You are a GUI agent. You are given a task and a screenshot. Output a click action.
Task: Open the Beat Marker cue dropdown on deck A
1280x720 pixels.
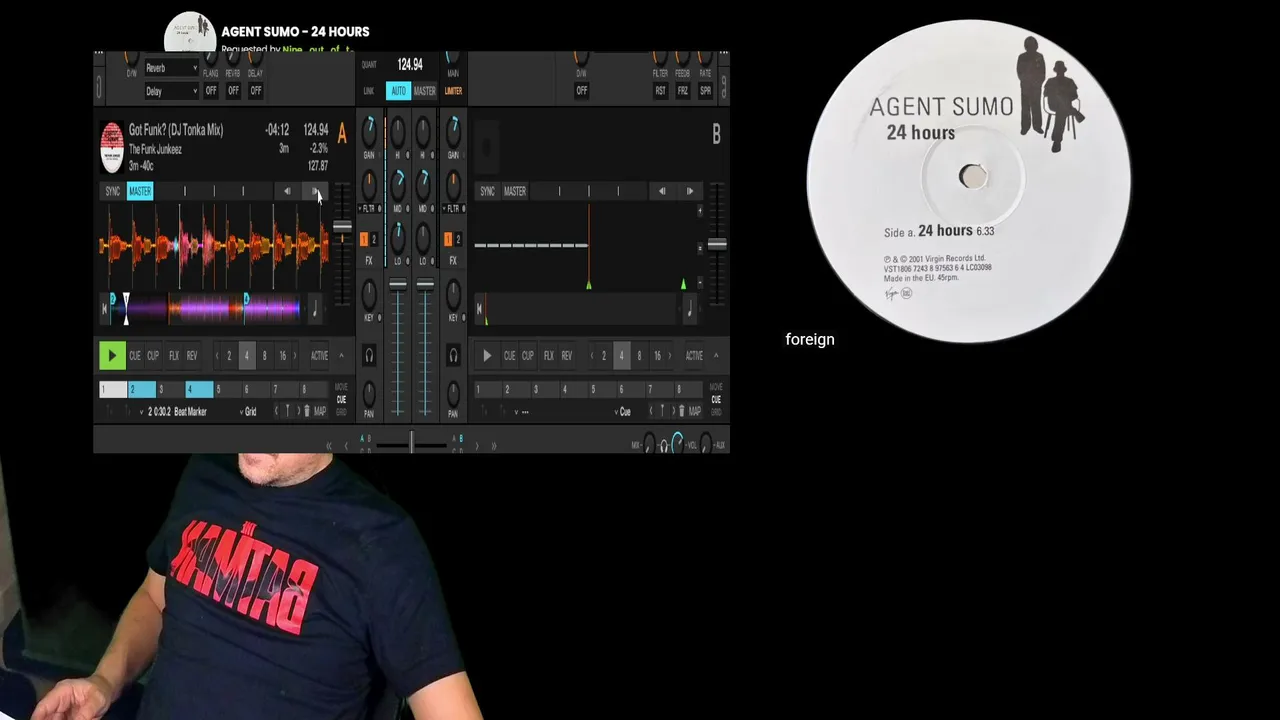pos(175,411)
